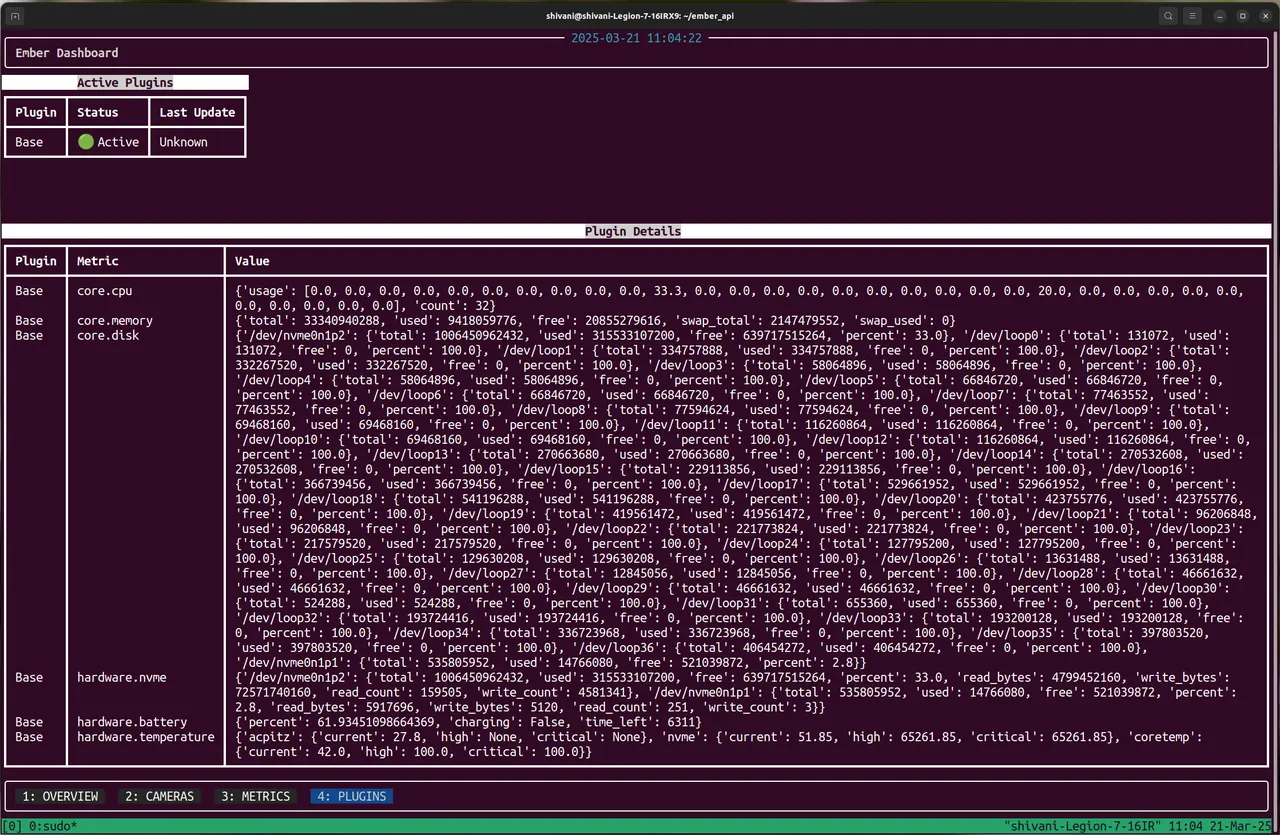Open terminal search with magnifier icon

(1168, 16)
